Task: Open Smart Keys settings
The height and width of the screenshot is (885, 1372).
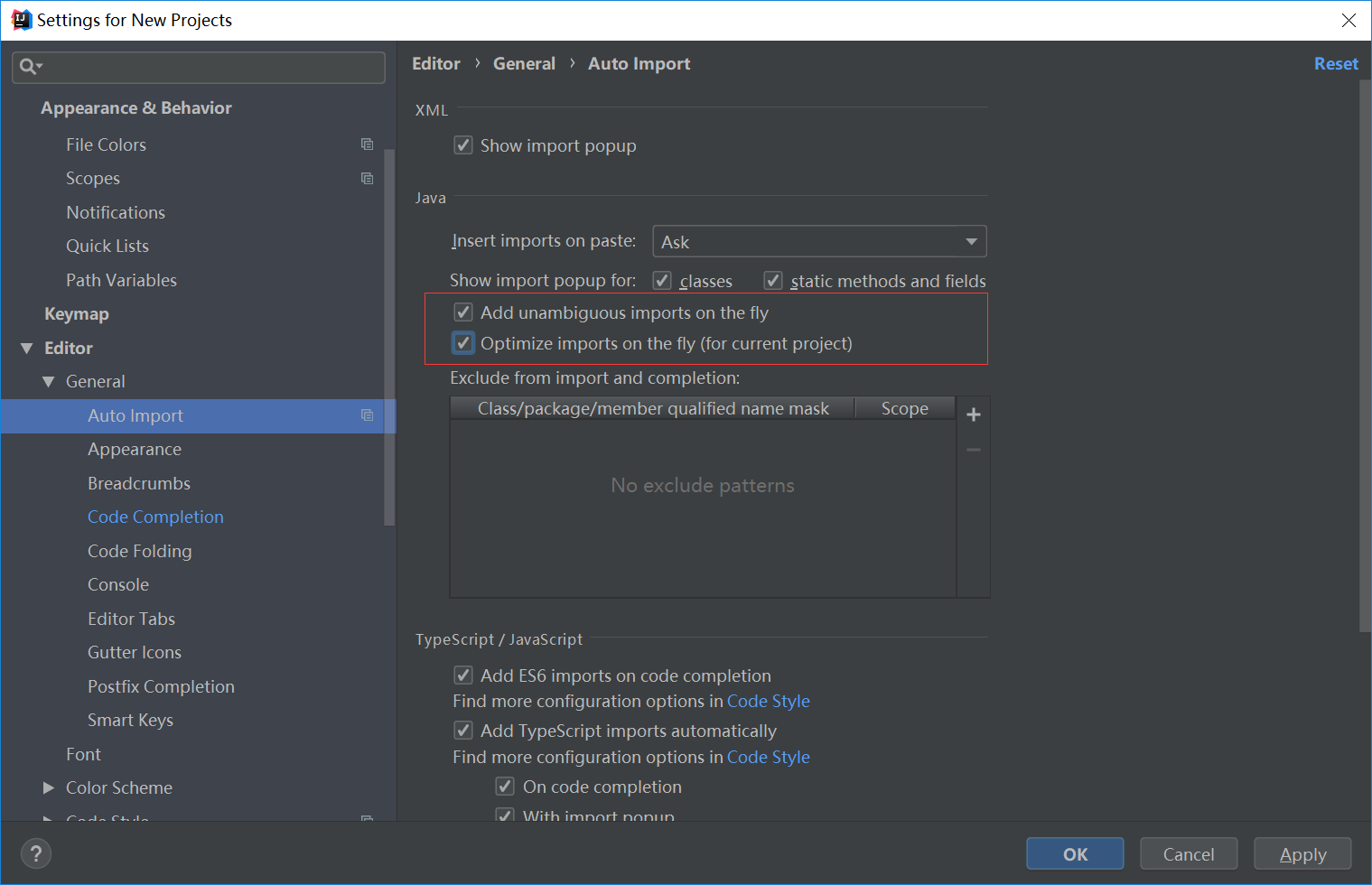Action: click(130, 720)
